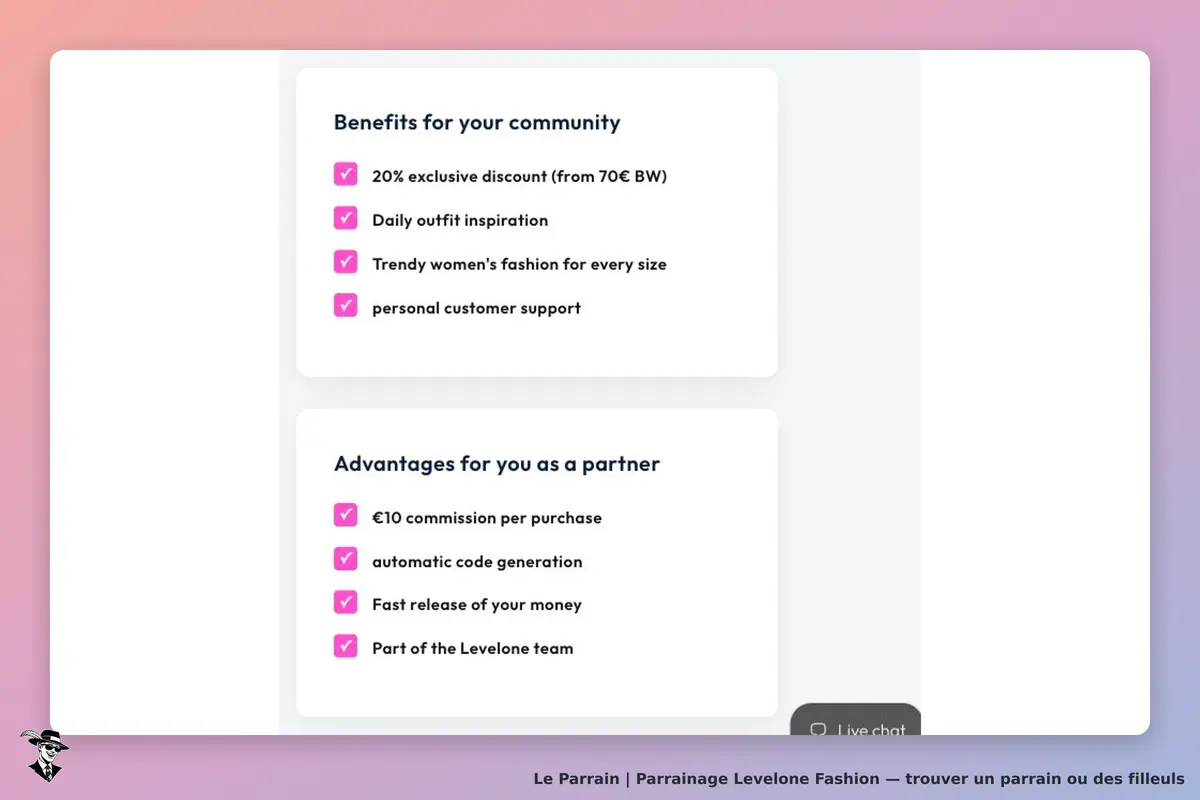Click the checkmark beside Daily outfit inspiration

click(x=345, y=218)
